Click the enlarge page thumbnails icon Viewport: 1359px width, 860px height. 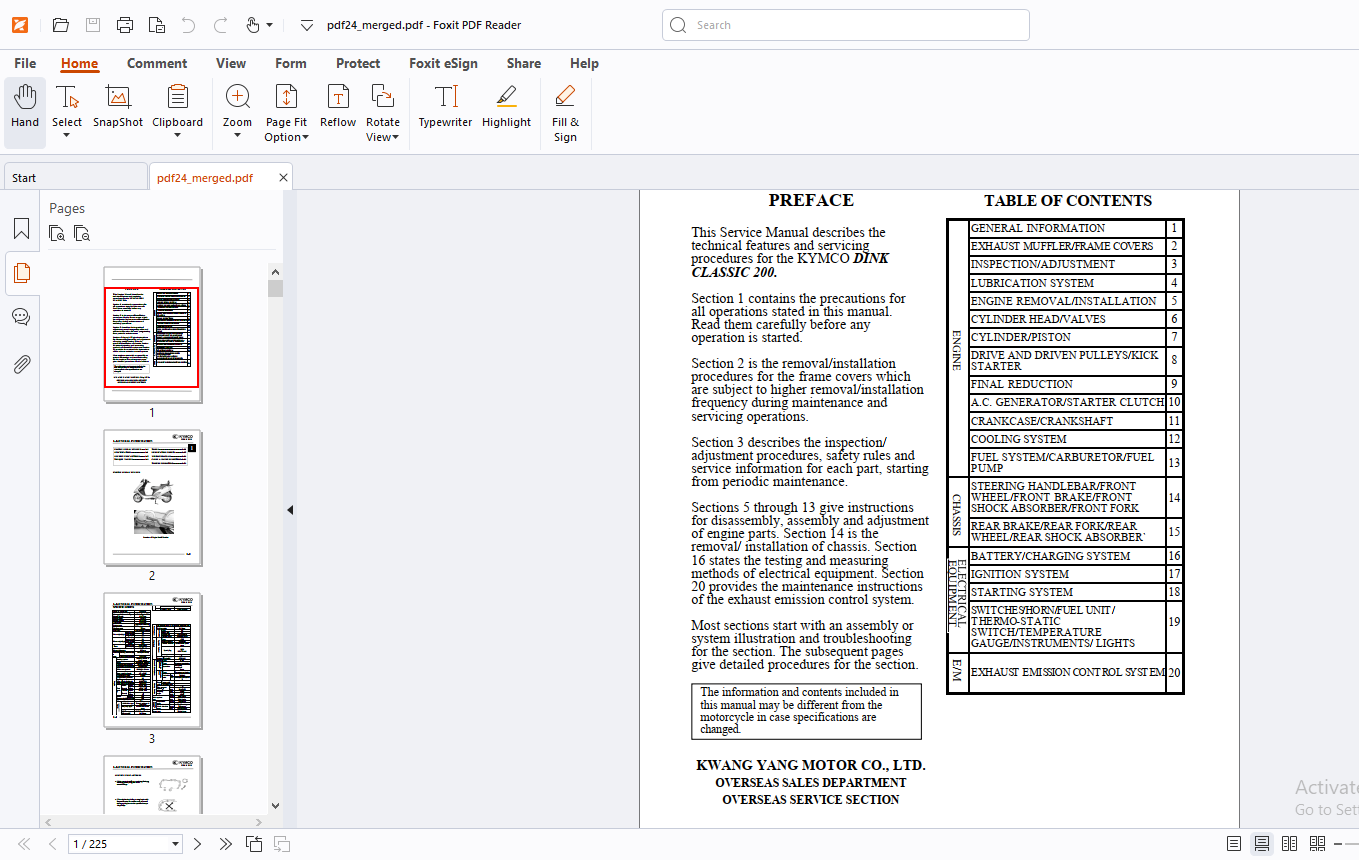(57, 234)
